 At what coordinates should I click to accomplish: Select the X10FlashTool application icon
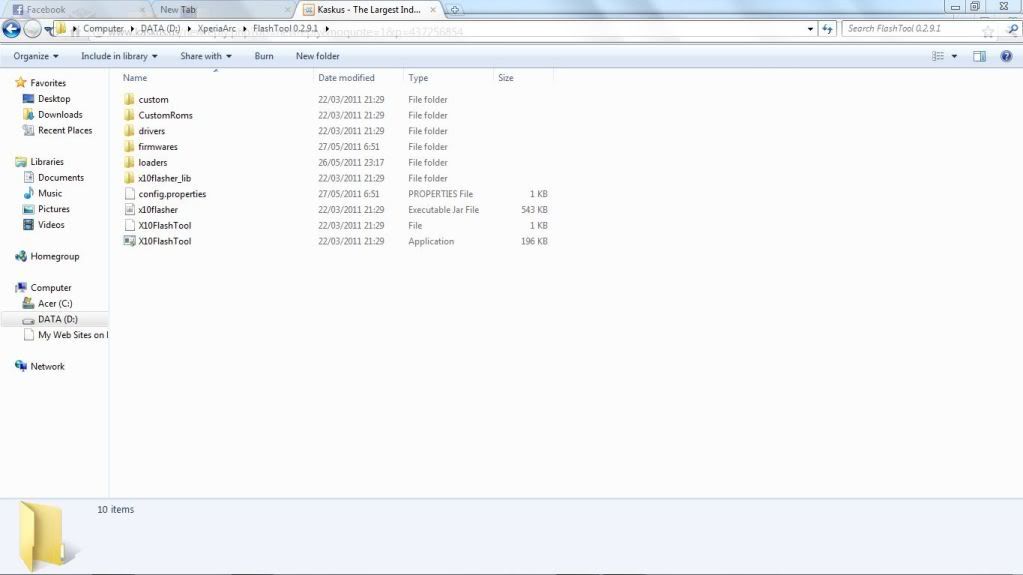[x=129, y=241]
